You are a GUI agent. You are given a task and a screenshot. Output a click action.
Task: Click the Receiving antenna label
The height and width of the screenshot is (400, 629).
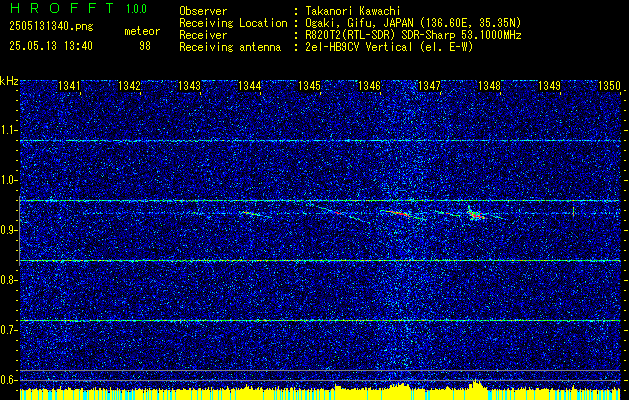(230, 47)
